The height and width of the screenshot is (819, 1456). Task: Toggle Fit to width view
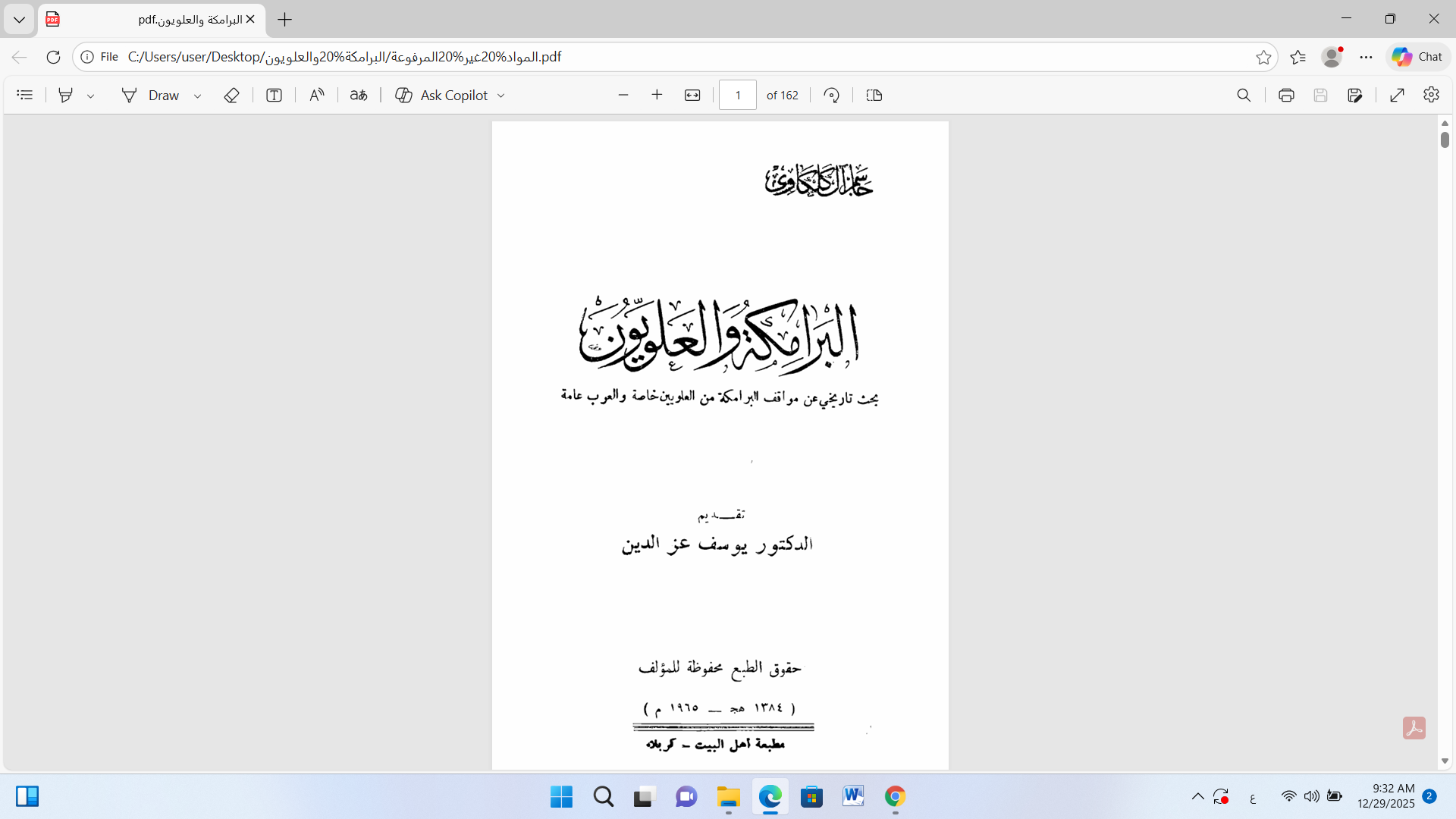coord(692,95)
